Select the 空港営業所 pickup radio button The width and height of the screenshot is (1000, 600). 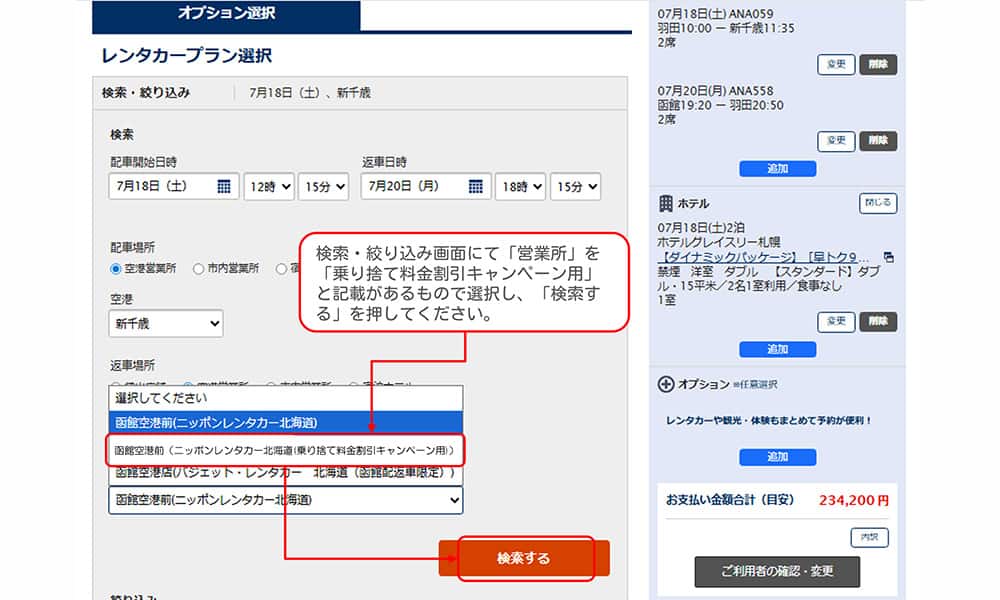point(115,269)
